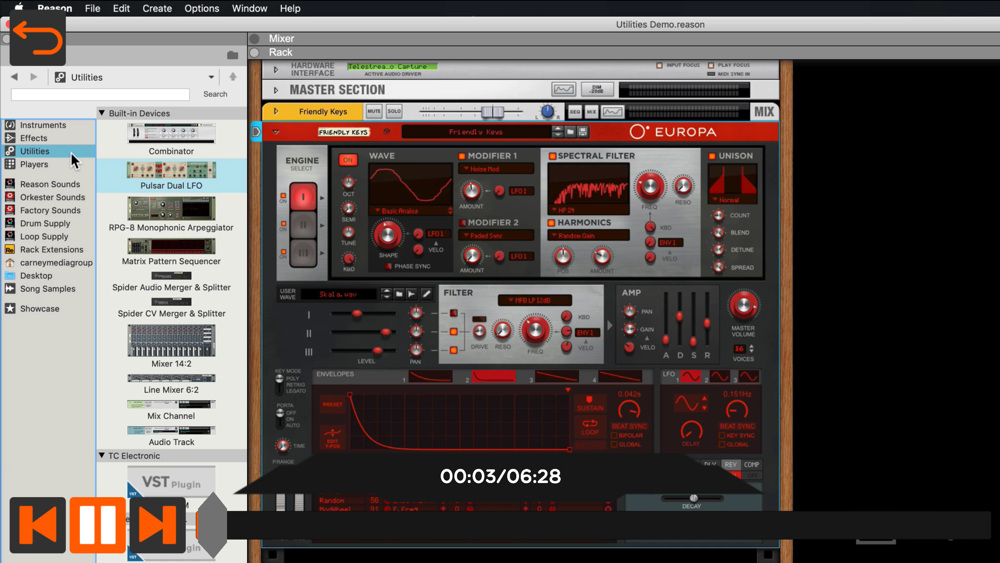
Task: Select envelope 4 curve thumbnail
Action: pos(620,377)
